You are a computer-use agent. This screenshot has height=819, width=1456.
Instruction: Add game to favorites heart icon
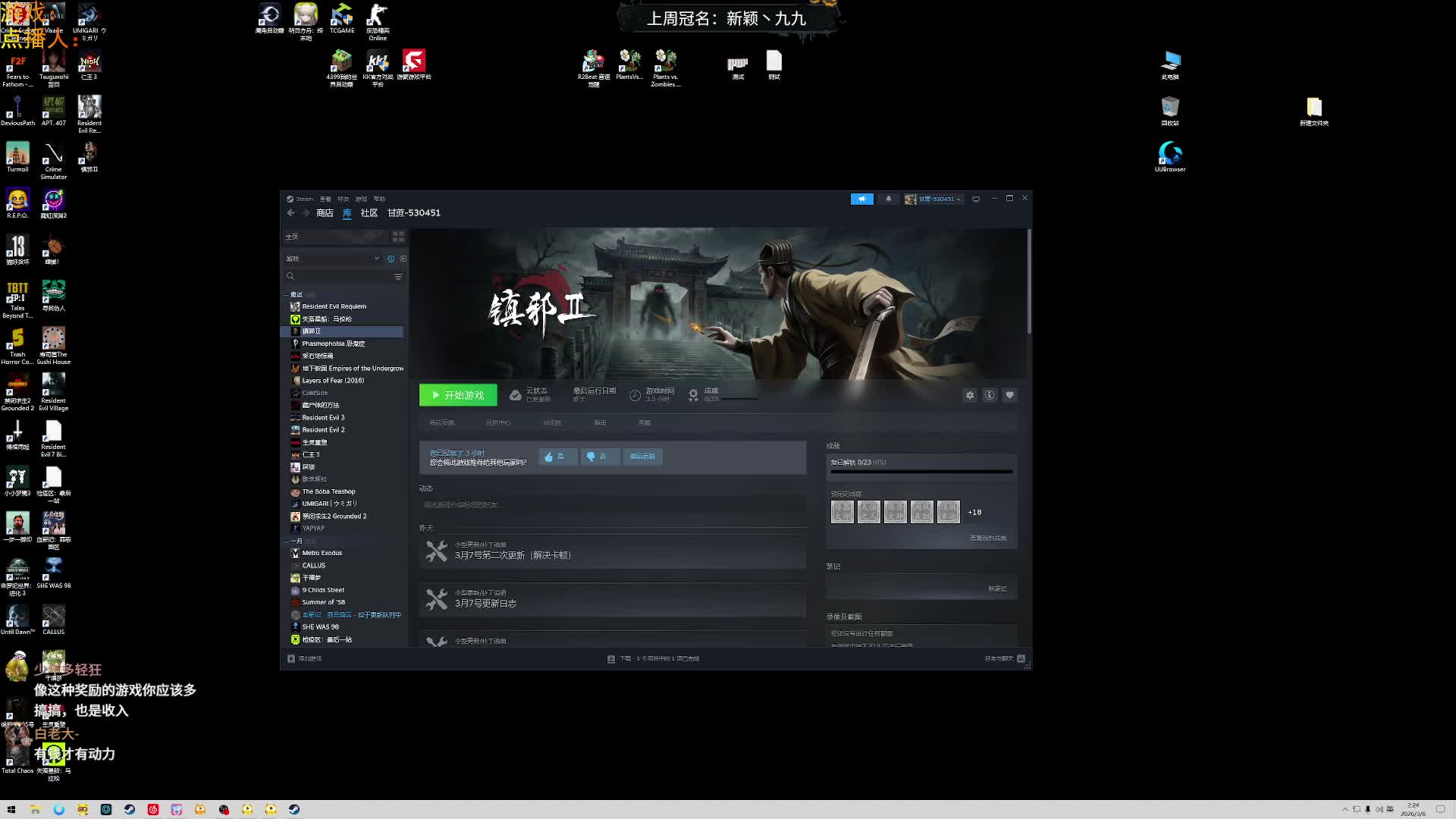1009,395
